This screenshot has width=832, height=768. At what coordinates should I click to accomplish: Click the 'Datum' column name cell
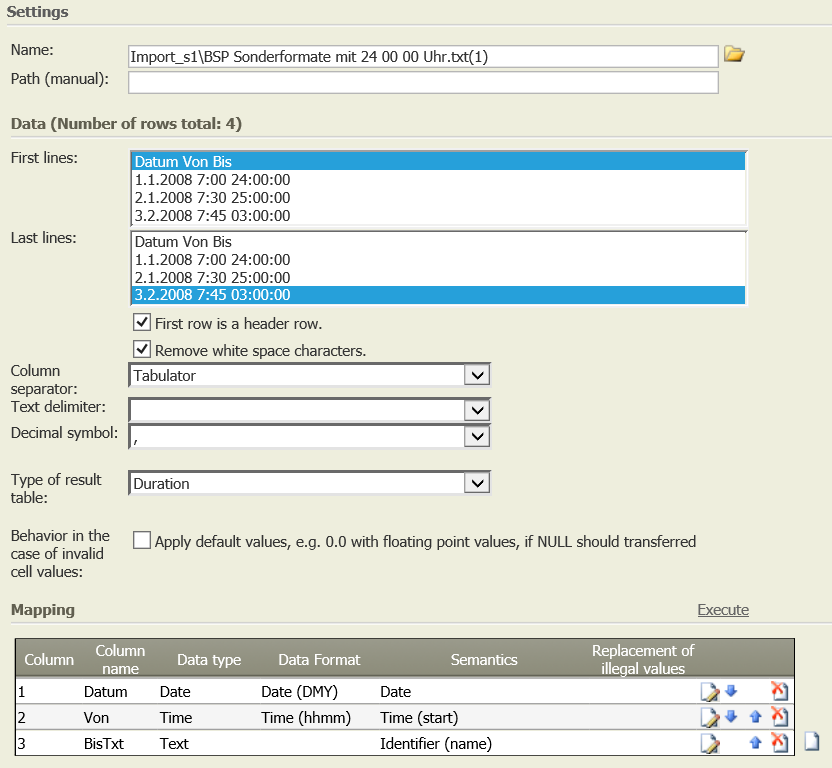(106, 692)
